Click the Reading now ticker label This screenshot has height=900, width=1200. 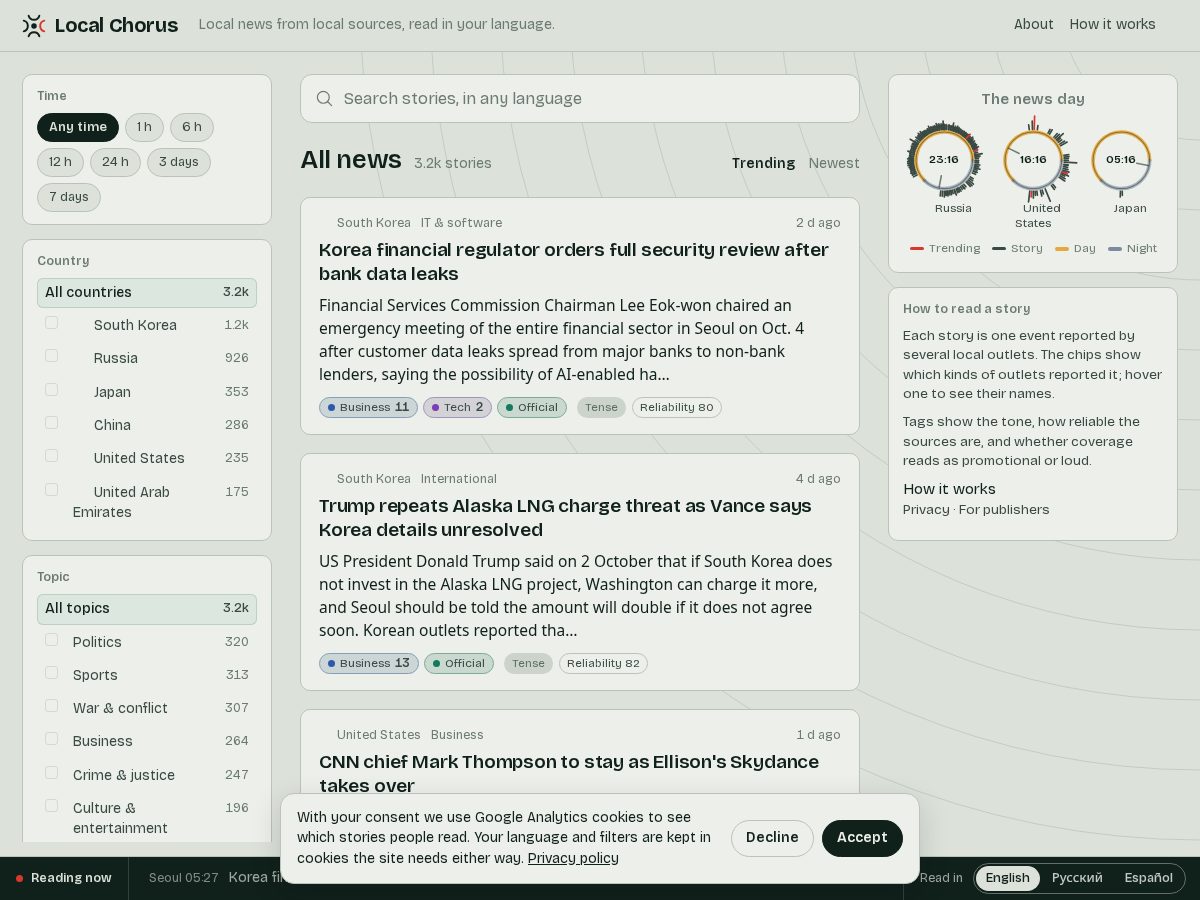point(71,878)
